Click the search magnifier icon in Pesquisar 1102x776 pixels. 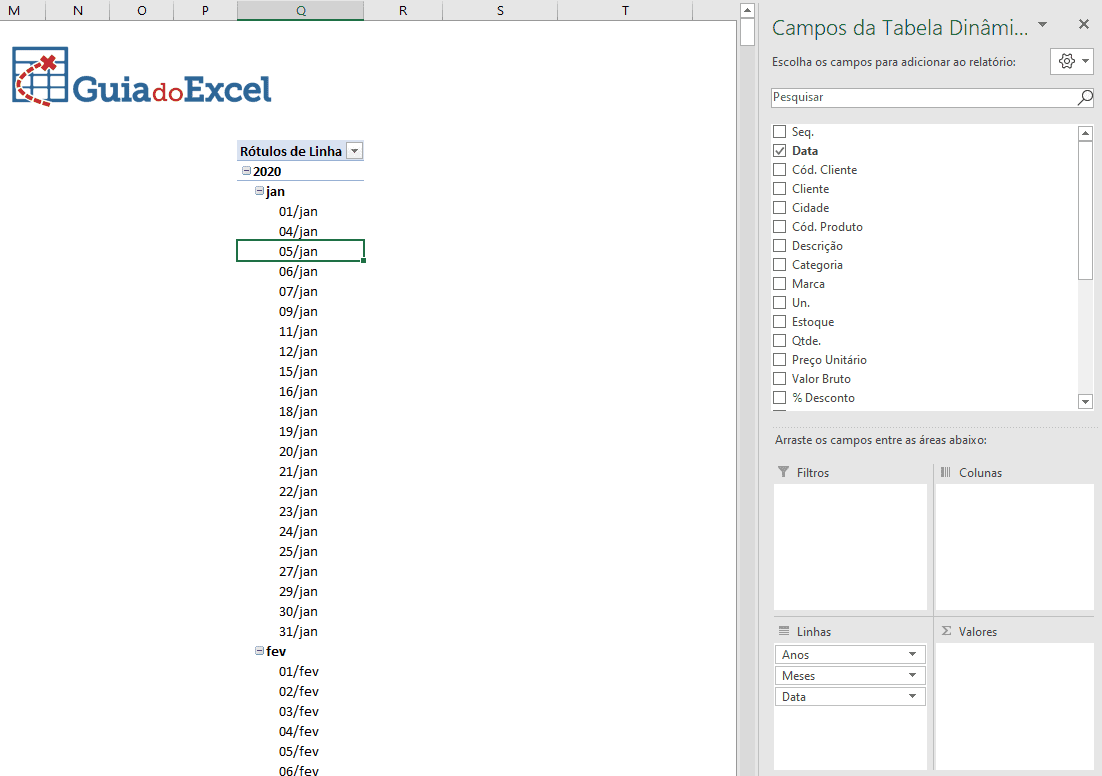pos(1085,98)
